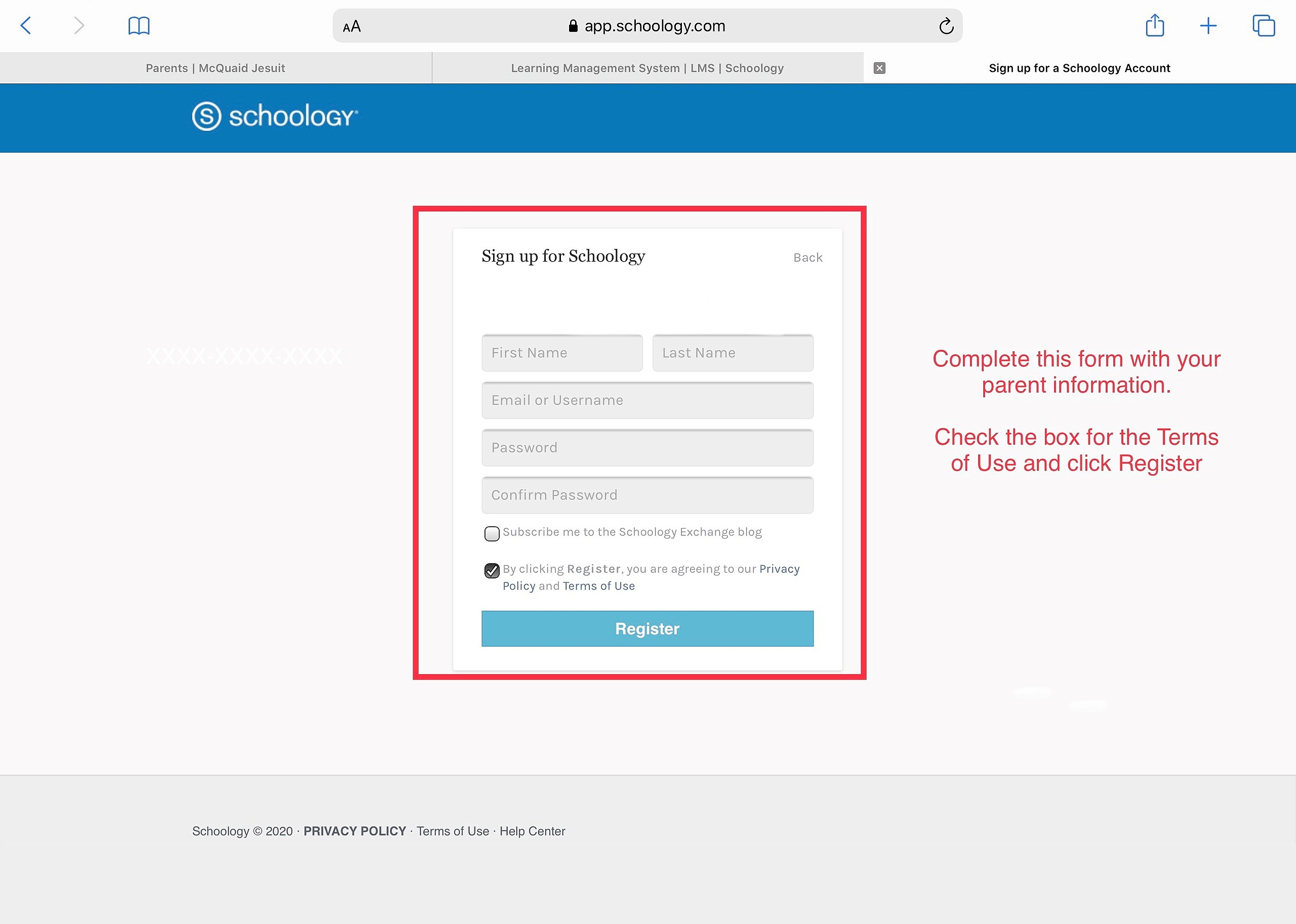Click the Back link in the form
Viewport: 1296px width, 924px height.
tap(807, 258)
